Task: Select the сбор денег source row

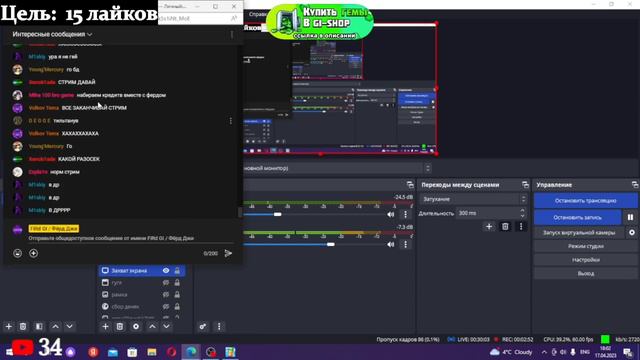Action: pos(142,306)
